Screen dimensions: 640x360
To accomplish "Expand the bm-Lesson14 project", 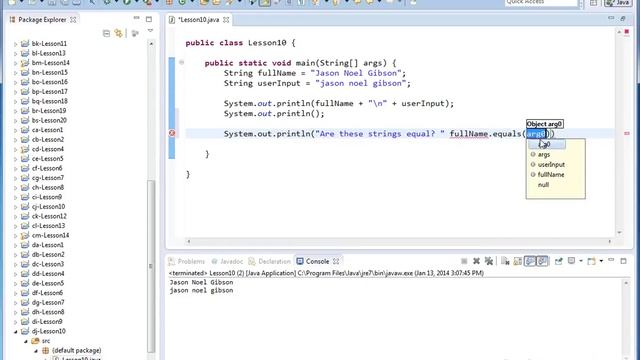I will click(x=16, y=63).
